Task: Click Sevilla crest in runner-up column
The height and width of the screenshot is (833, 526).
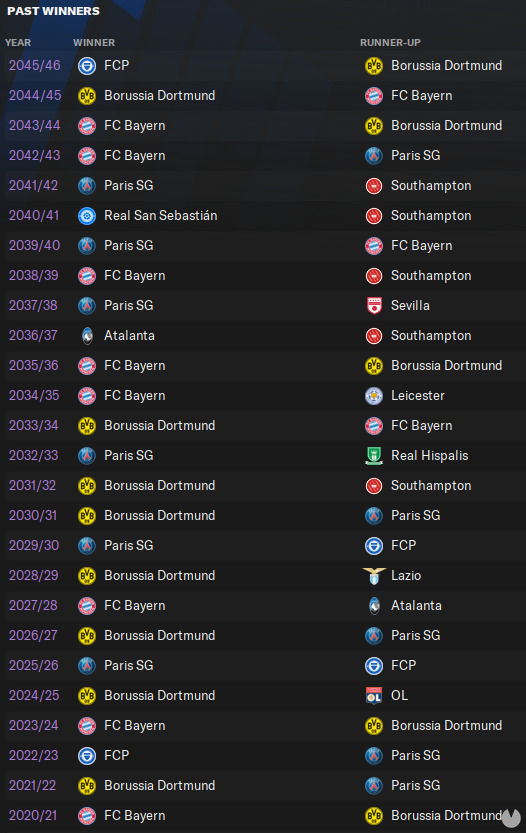Action: pos(374,305)
